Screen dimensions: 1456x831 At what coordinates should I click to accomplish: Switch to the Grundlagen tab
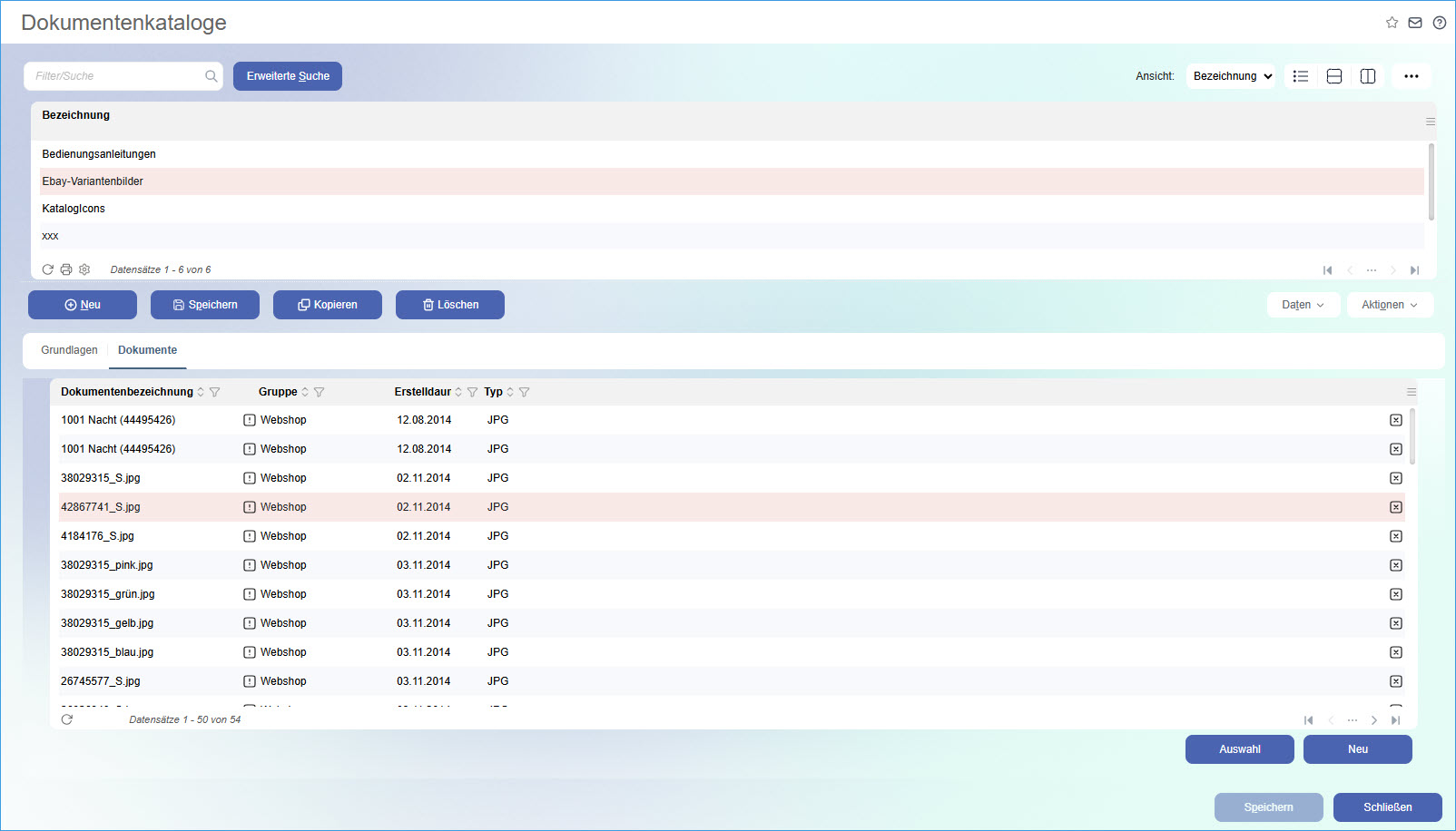point(69,350)
